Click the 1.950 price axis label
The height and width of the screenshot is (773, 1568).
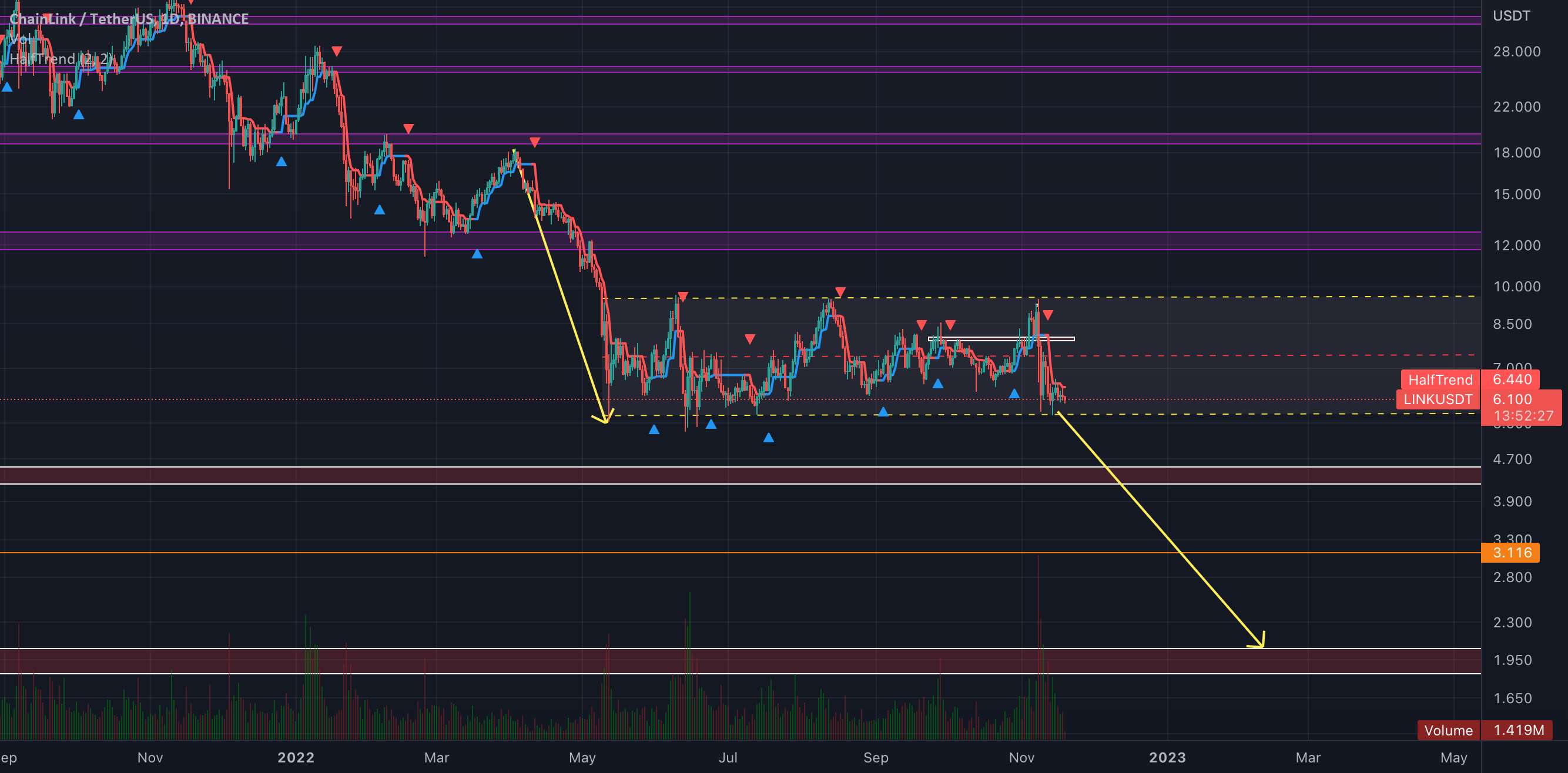(1512, 660)
